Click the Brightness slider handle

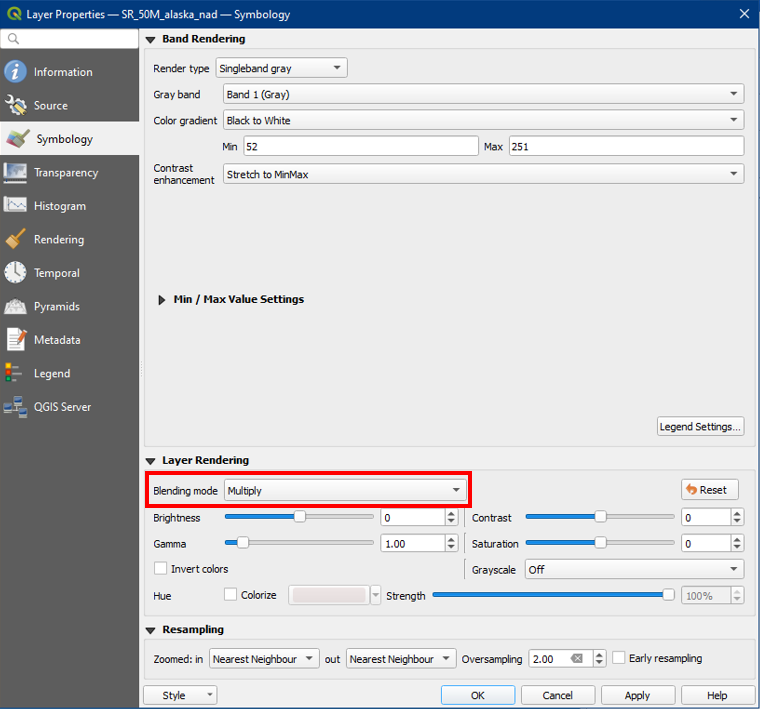(x=299, y=517)
